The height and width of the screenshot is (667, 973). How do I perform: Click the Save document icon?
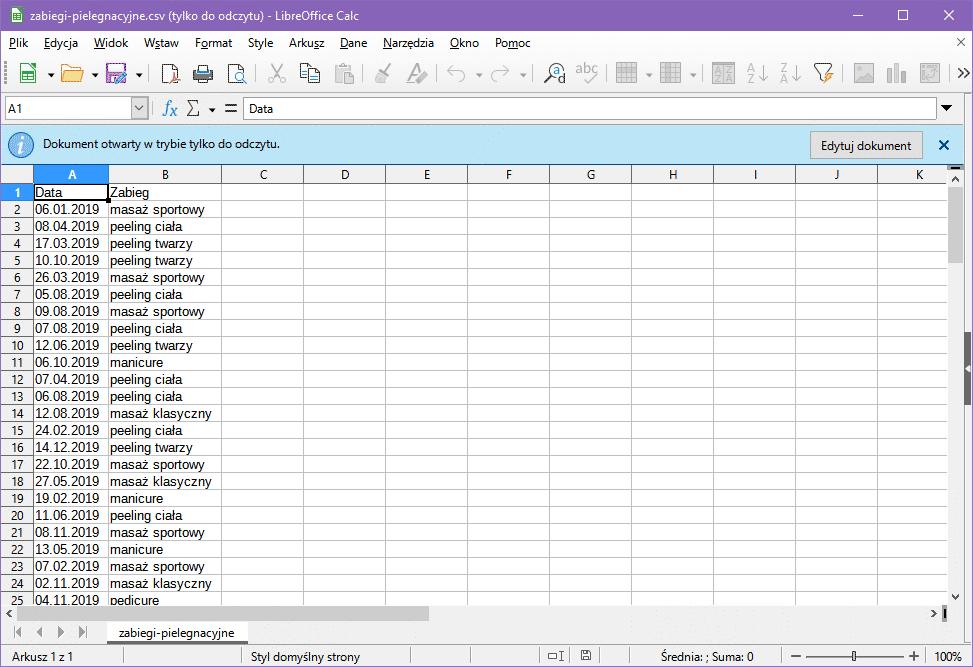point(116,73)
